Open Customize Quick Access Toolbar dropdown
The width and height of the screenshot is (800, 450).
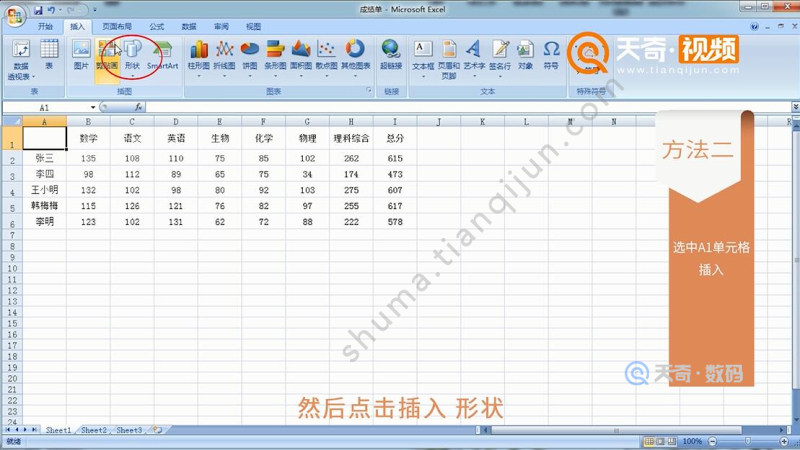click(x=95, y=10)
